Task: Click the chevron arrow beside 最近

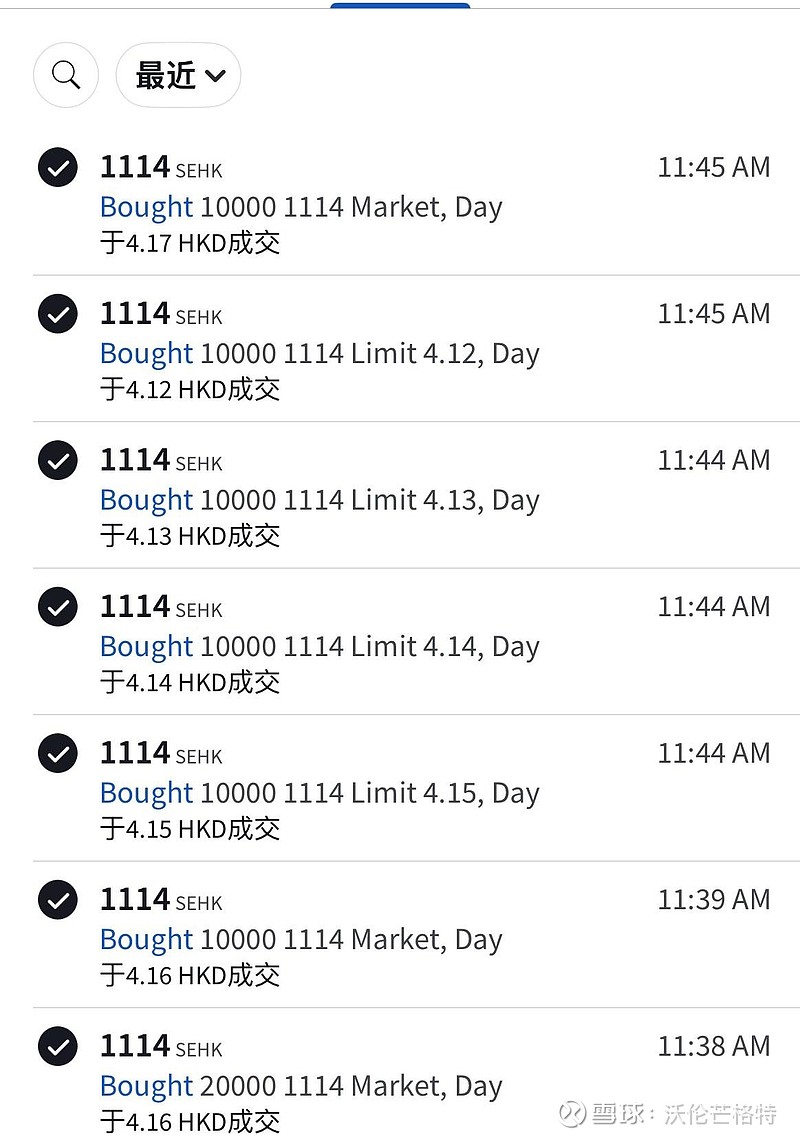Action: 215,76
